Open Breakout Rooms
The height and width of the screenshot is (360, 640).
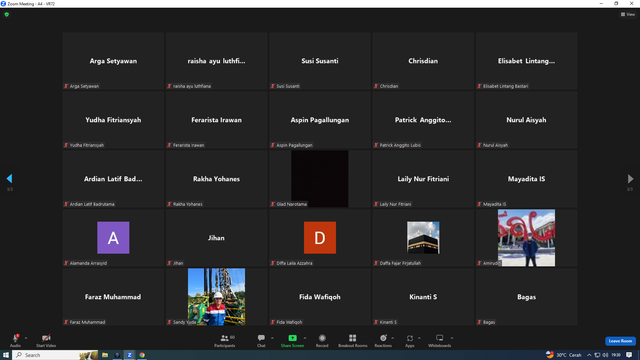click(x=353, y=340)
